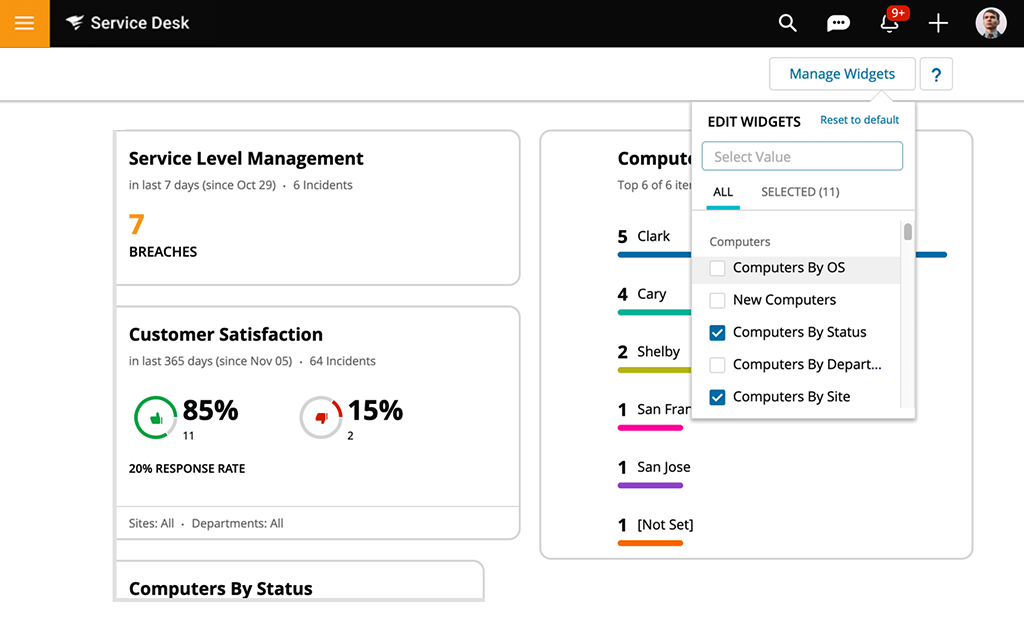The width and height of the screenshot is (1024, 640).
Task: Select the ALL tab in Edit Widgets
Action: (722, 192)
